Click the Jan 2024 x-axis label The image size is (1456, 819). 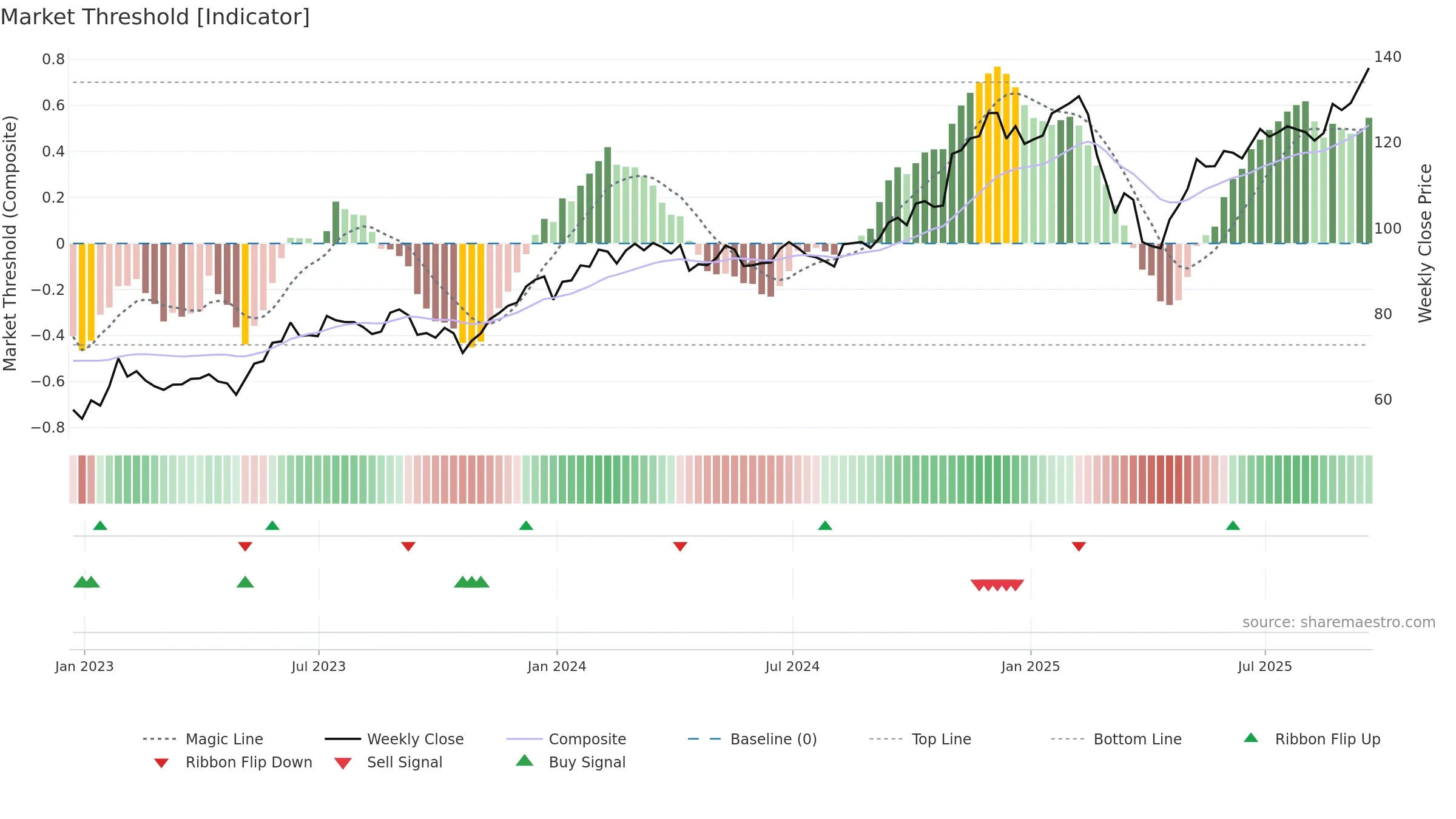click(x=557, y=666)
